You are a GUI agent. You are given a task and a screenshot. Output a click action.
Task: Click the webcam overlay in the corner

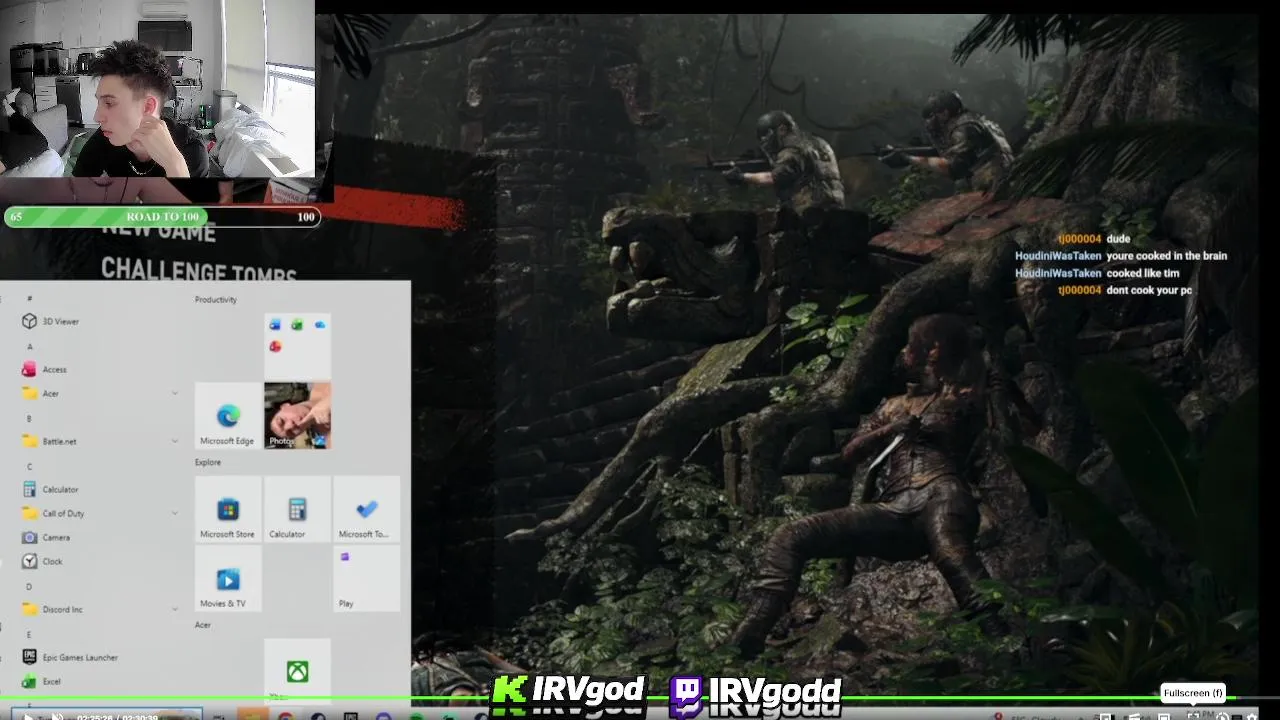(157, 89)
